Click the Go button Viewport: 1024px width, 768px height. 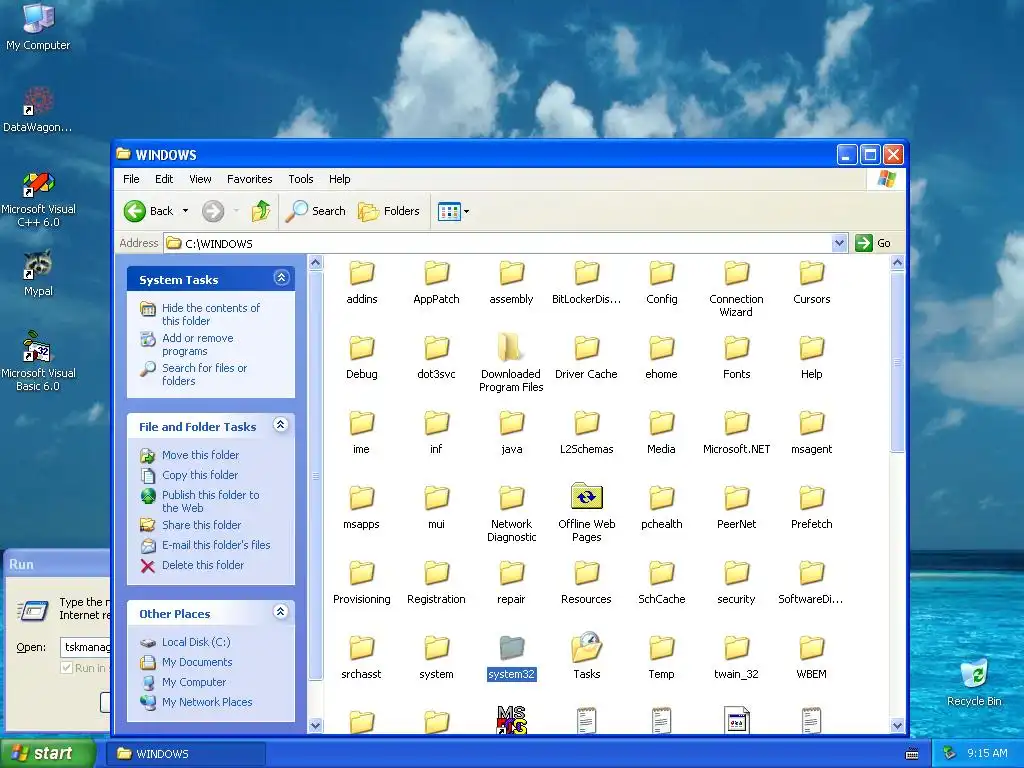[x=873, y=243]
